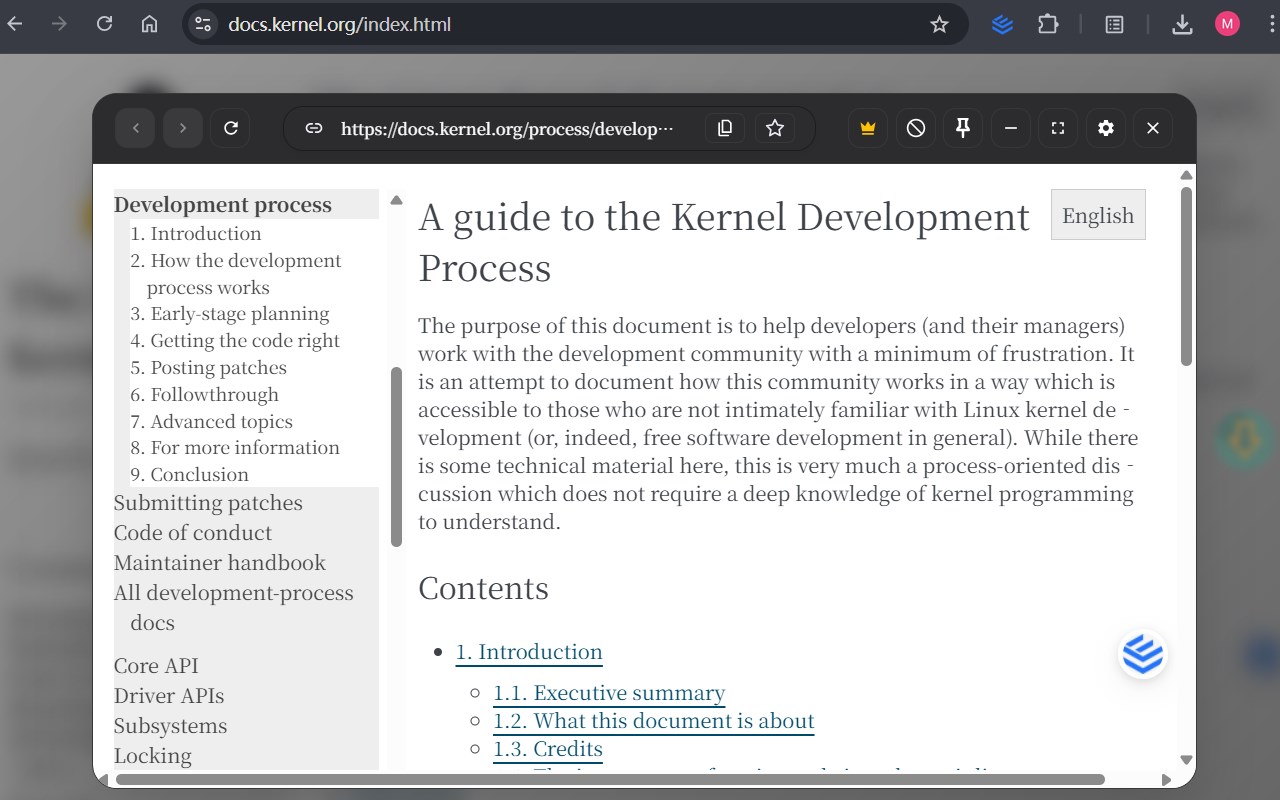Open 1.3. Credits link
Viewport: 1280px width, 800px height.
[548, 749]
